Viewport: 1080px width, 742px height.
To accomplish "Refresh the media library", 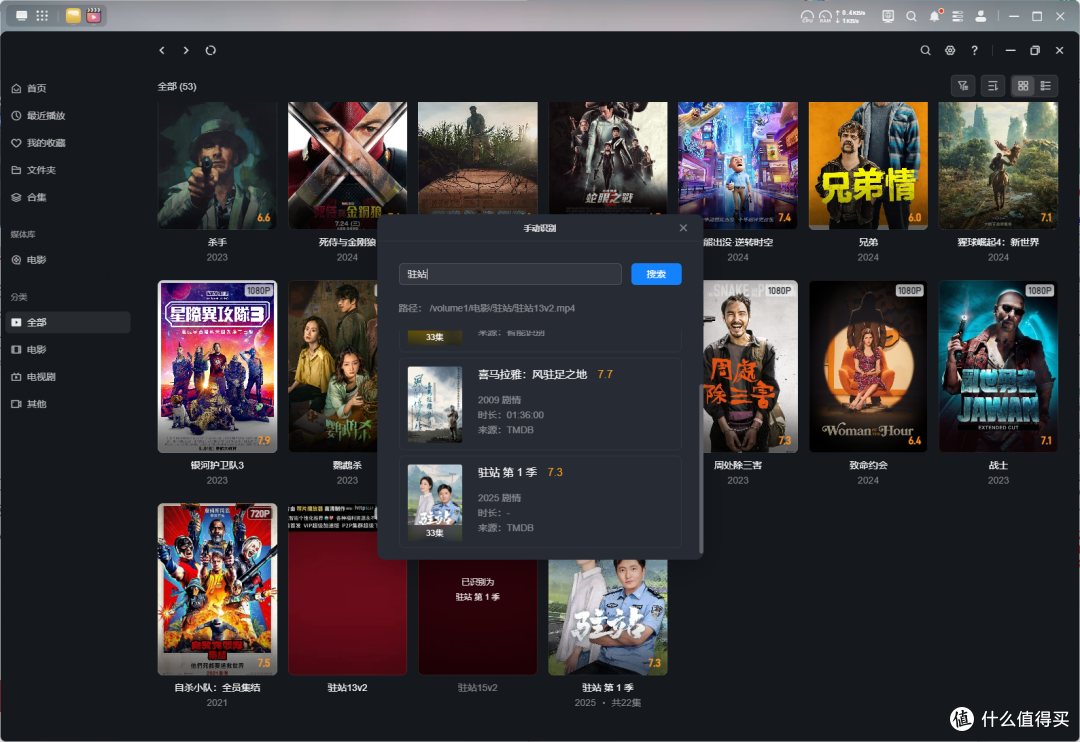I will tap(211, 50).
